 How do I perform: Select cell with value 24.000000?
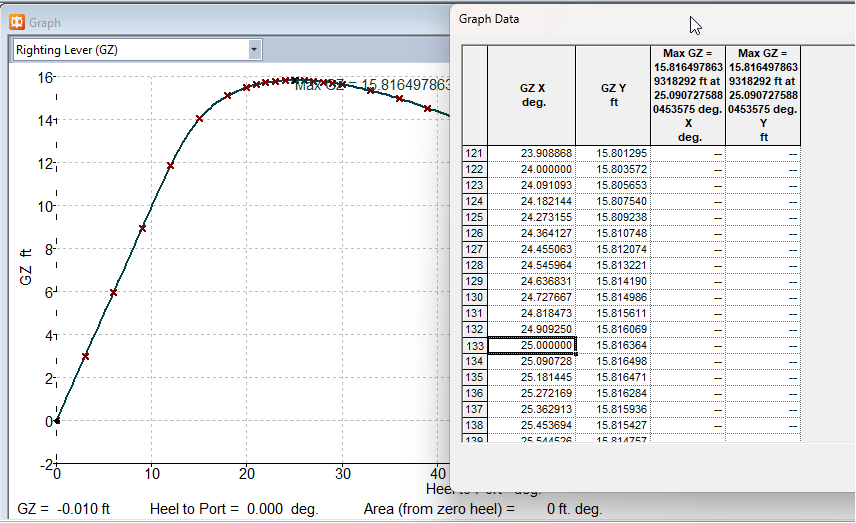[x=532, y=169]
